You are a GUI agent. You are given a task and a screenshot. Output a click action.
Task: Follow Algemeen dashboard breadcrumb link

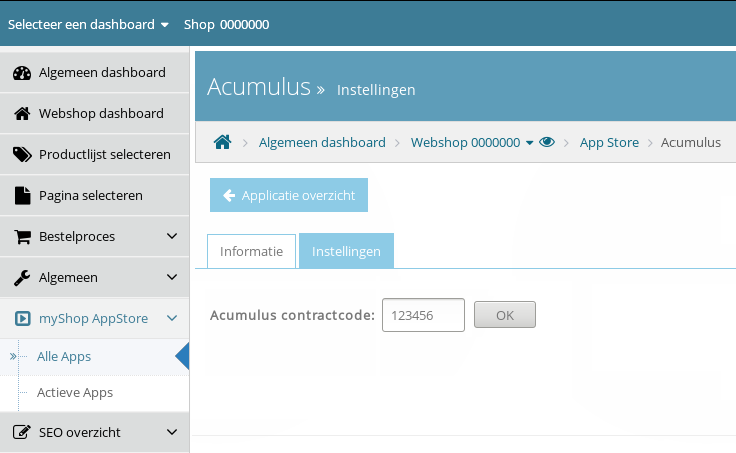(x=322, y=142)
